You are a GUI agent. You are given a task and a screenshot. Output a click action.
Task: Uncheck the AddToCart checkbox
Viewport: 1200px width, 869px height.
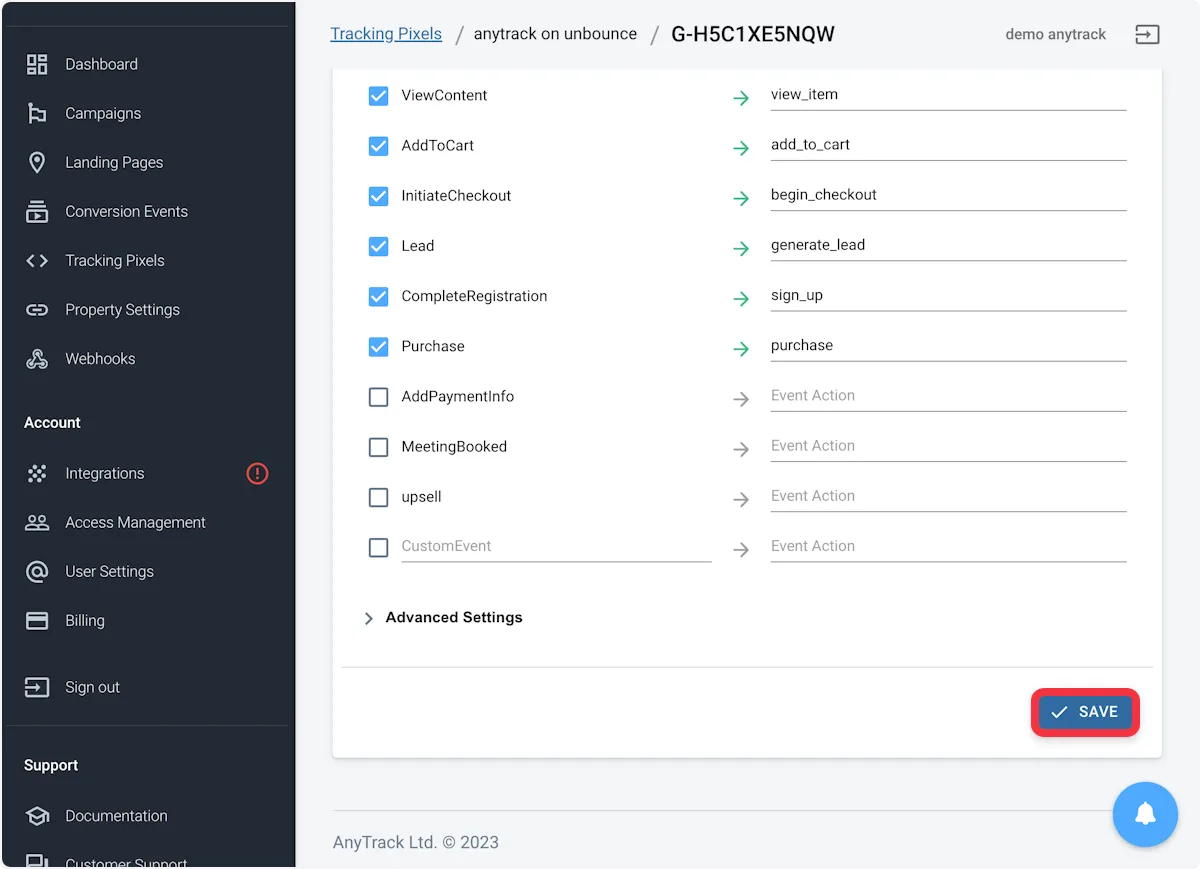coord(378,146)
